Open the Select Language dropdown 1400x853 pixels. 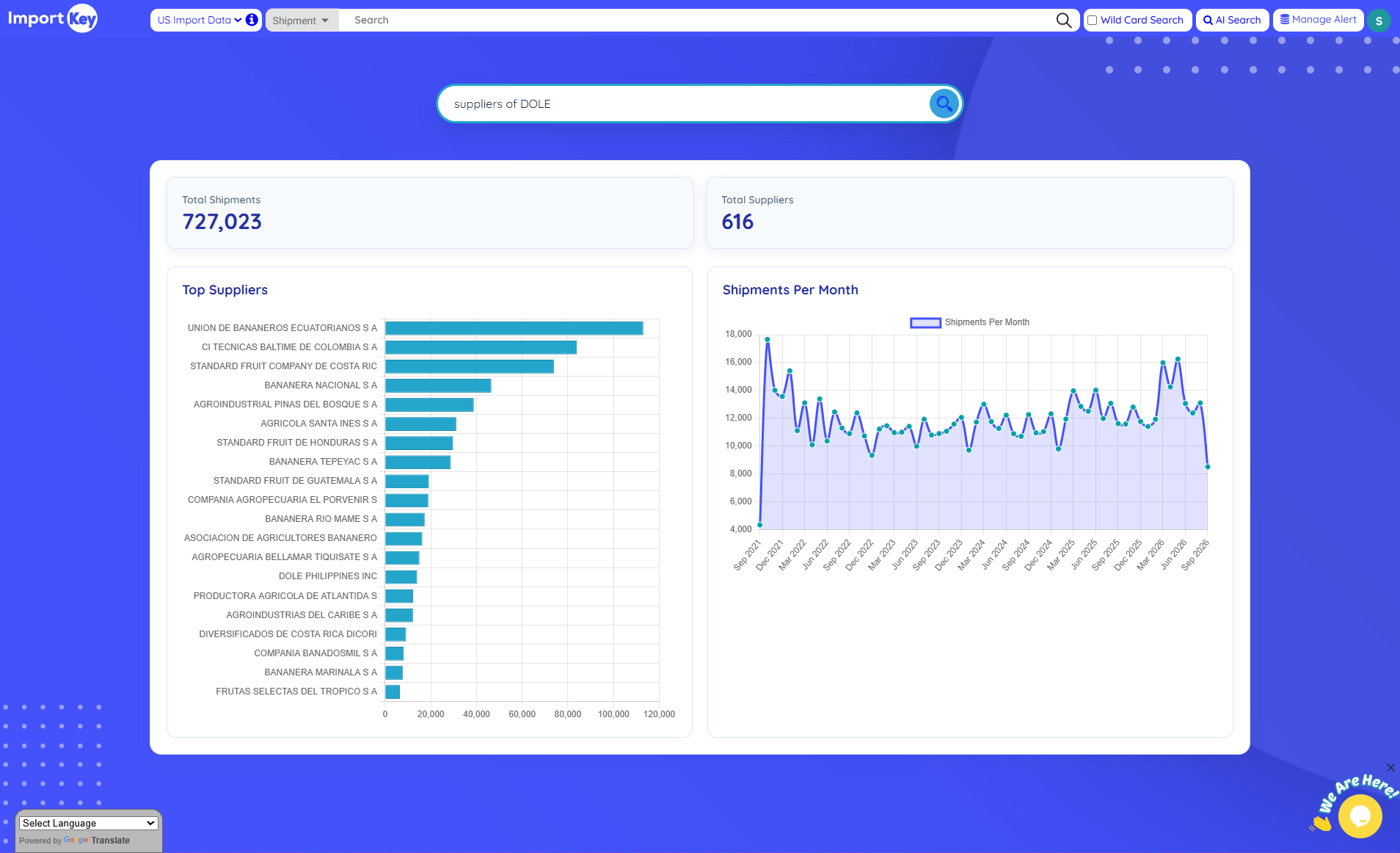click(x=89, y=823)
